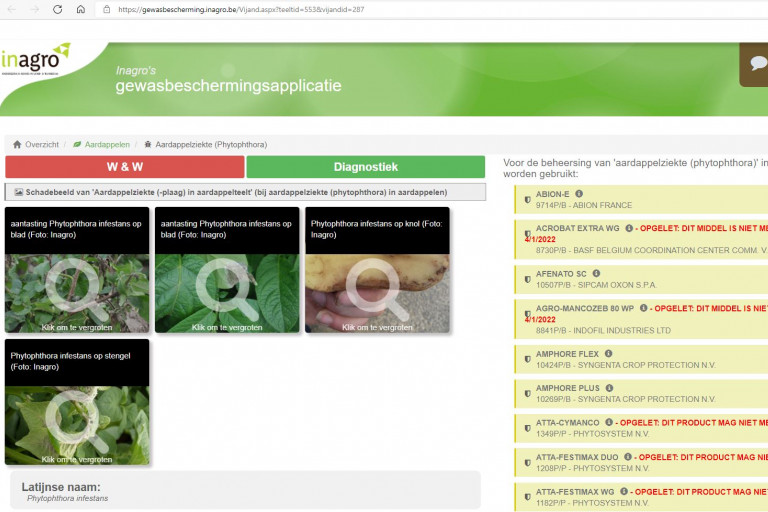Click the info icon next to AMPHORE PLUS
The height and width of the screenshot is (512, 768).
click(x=609, y=388)
